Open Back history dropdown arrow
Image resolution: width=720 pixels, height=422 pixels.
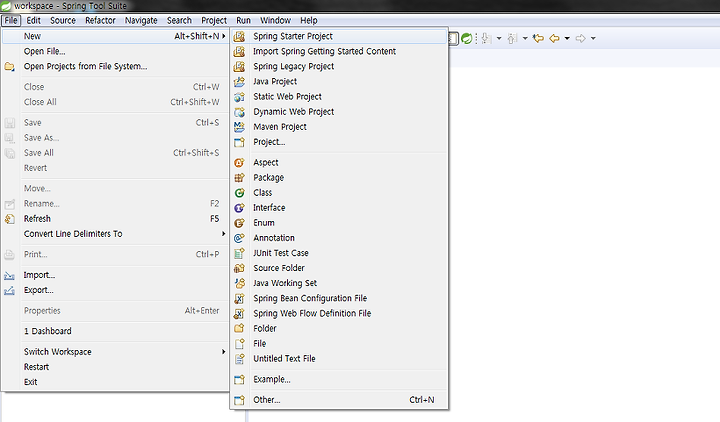567,39
